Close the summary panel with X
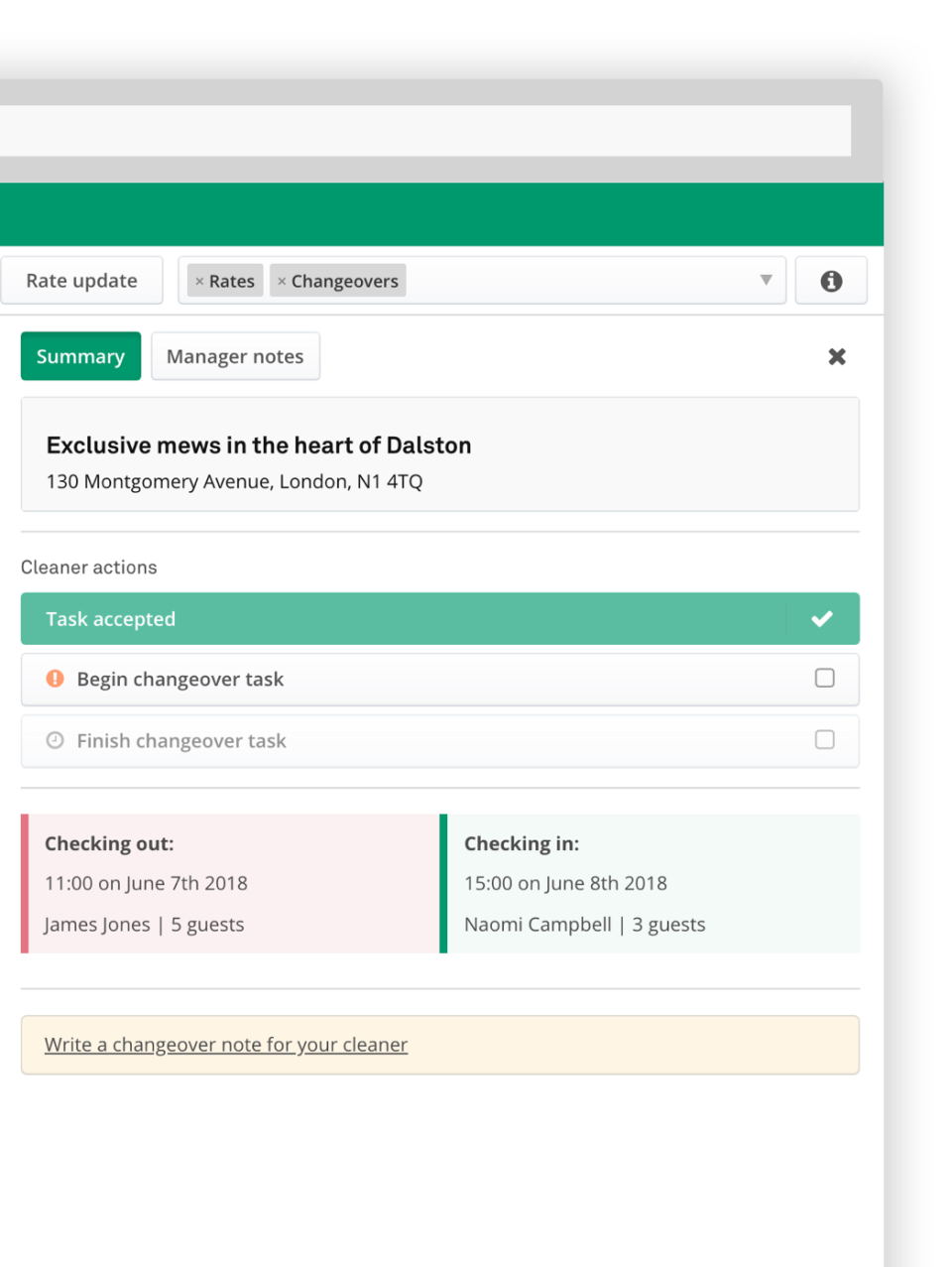This screenshot has height=1267, width=952. tap(837, 356)
